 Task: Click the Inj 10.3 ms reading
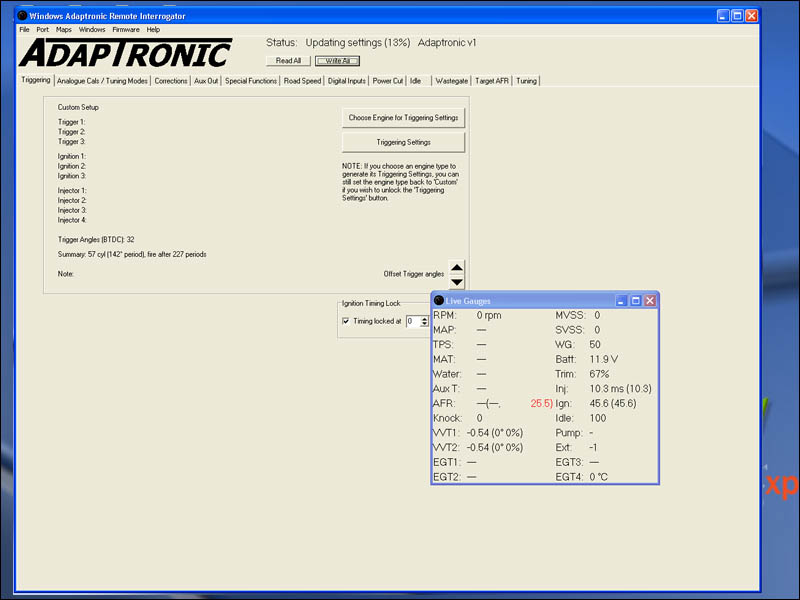[604, 389]
